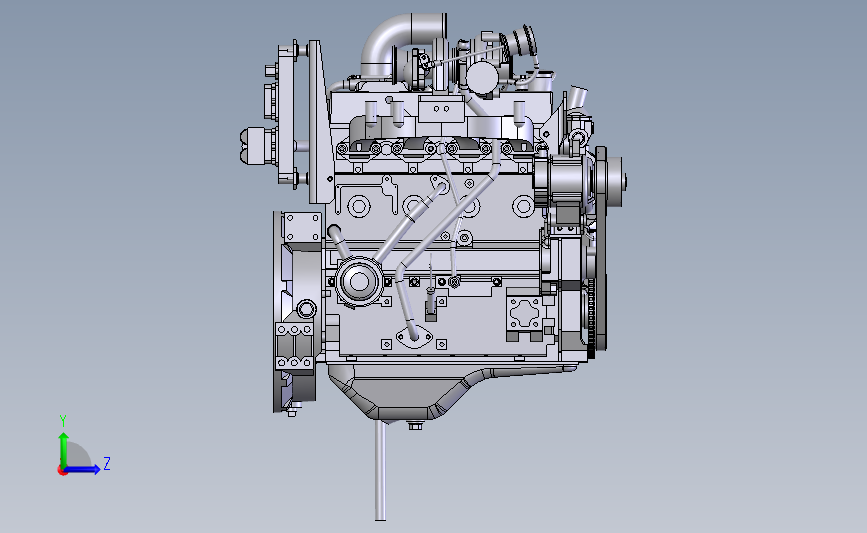Select the round oil filter housing on the block
867x533 pixels.
[x=359, y=281]
